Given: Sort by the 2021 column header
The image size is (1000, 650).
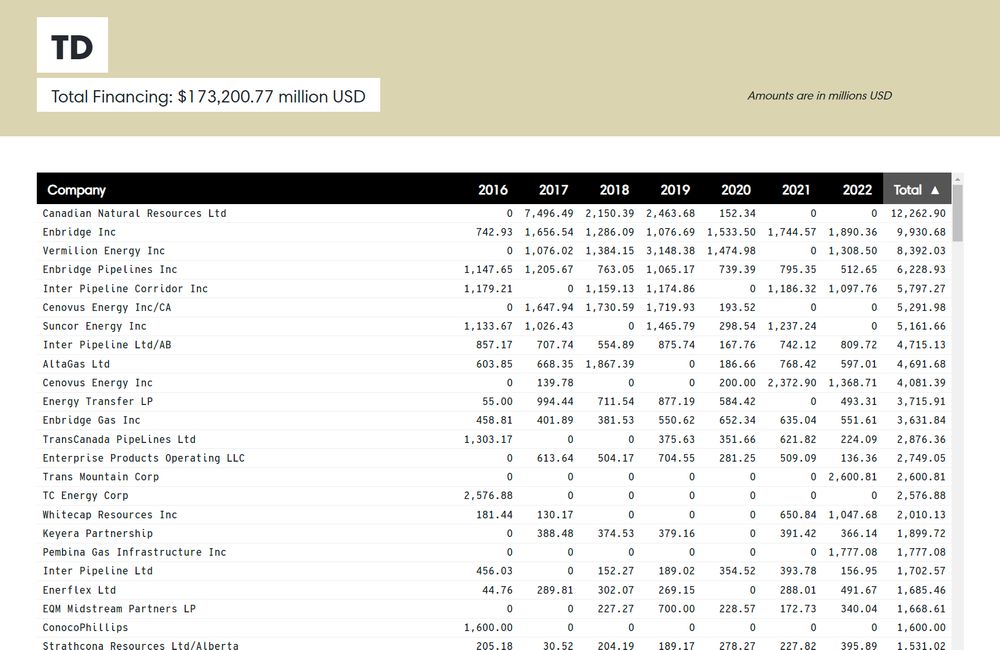Looking at the screenshot, I should tap(796, 189).
